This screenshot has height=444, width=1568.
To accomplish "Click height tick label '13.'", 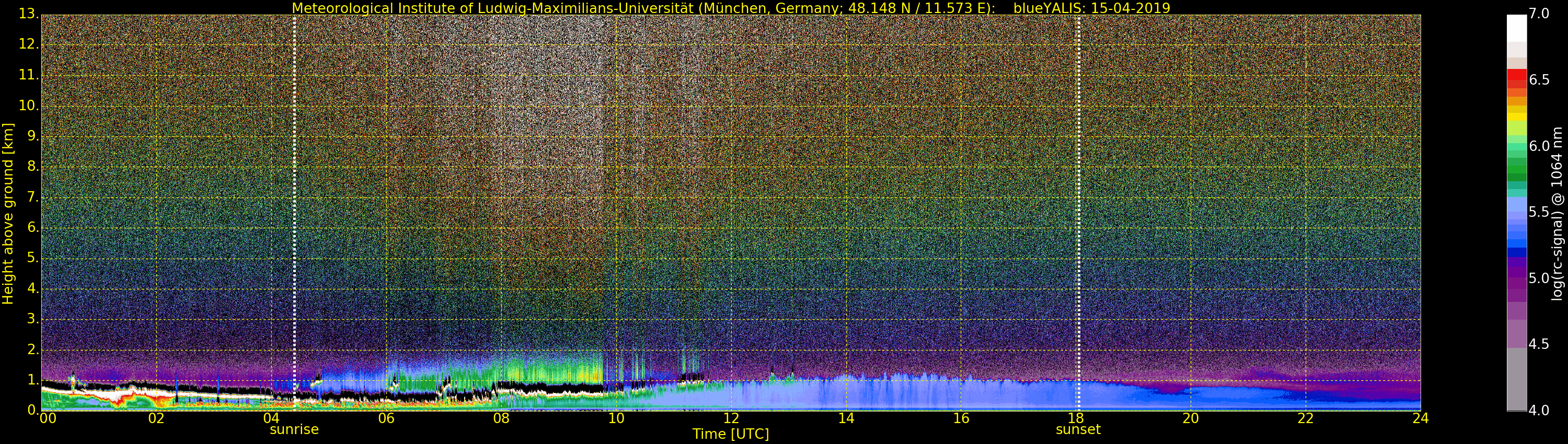I will pyautogui.click(x=29, y=14).
